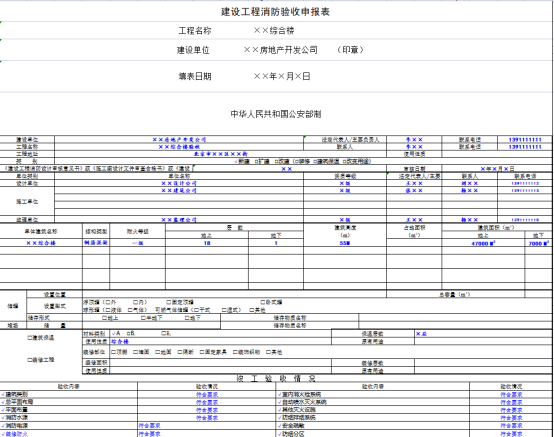This screenshot has height=437, width=554.
Task: Click 符合要求 result in the 室内消火栓系统 row
Action: pos(511,395)
